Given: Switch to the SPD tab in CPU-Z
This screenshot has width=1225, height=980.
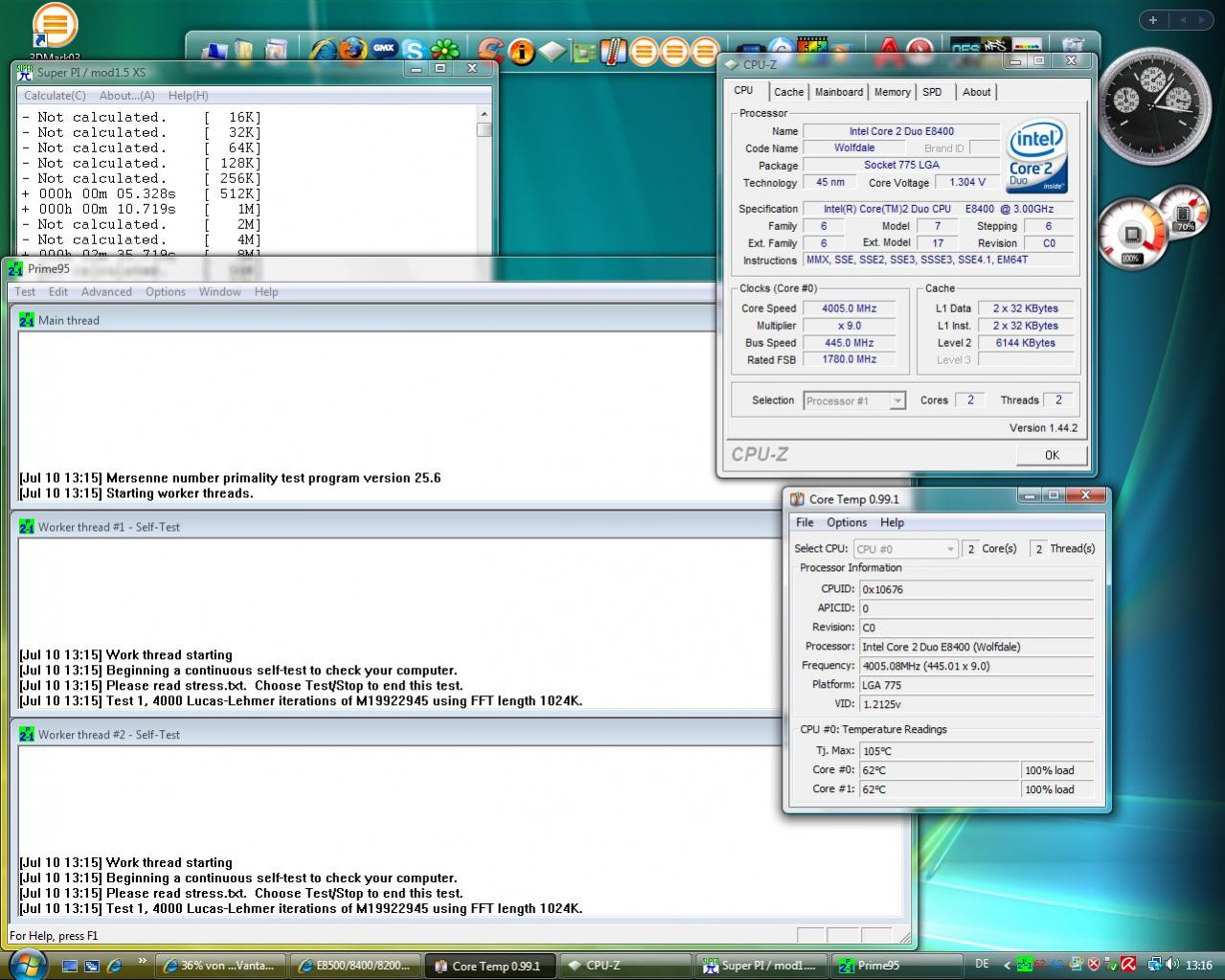Looking at the screenshot, I should pos(932,92).
